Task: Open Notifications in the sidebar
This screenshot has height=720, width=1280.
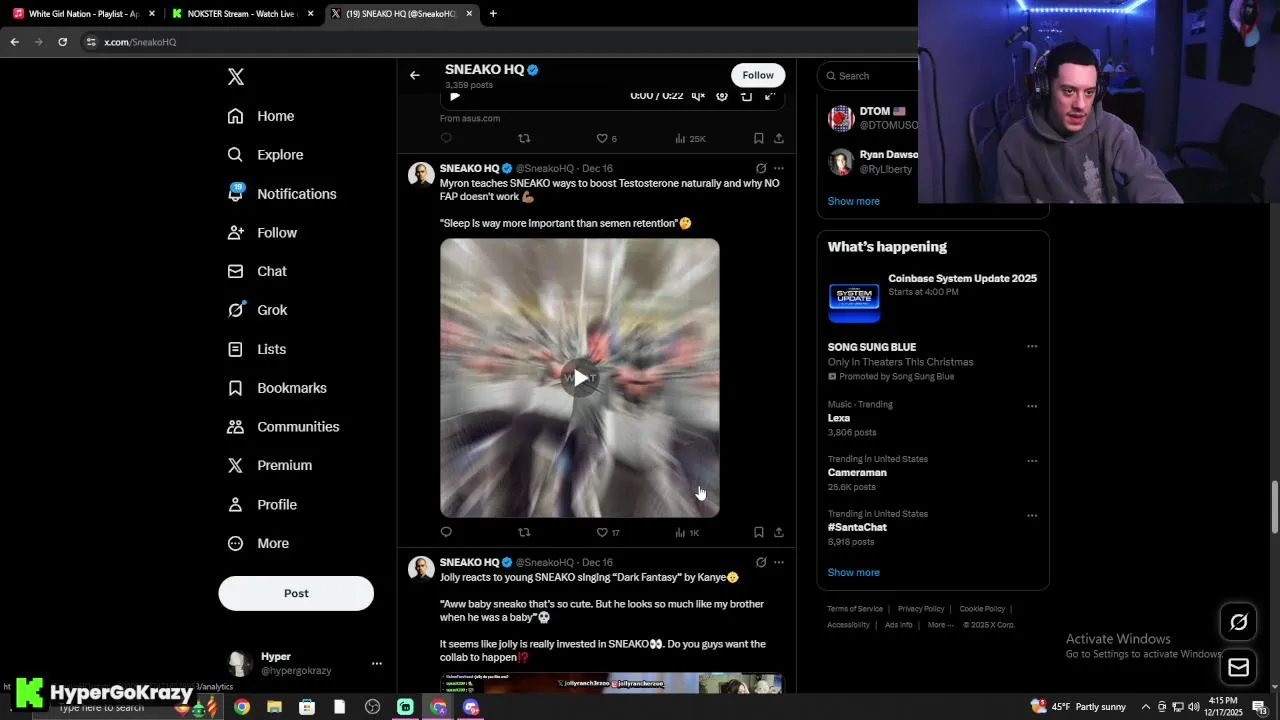Action: pyautogui.click(x=282, y=194)
